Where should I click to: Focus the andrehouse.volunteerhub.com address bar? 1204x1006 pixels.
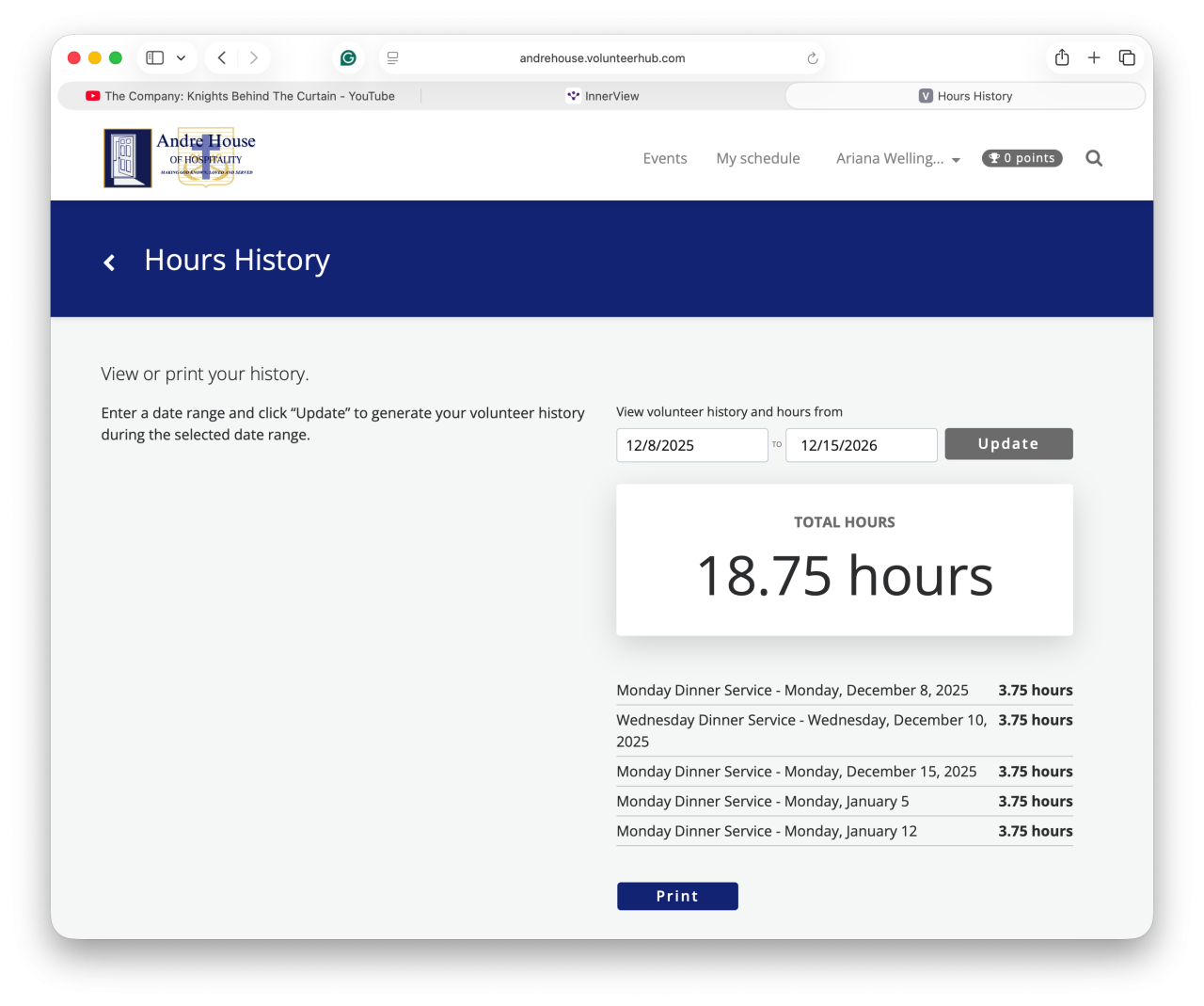click(602, 58)
